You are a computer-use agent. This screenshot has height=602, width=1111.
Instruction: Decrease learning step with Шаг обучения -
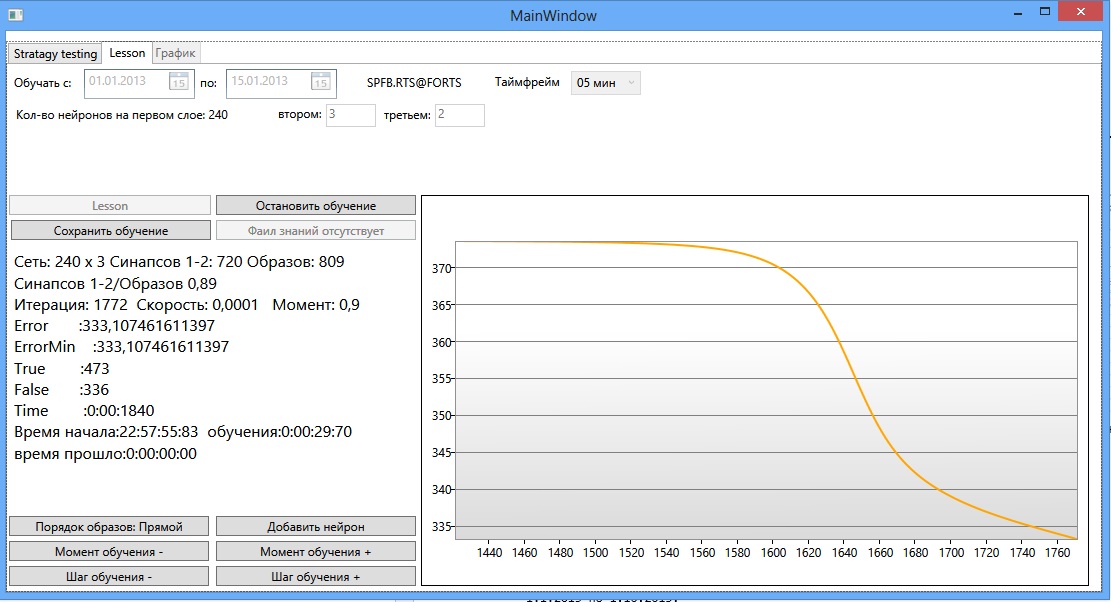point(109,577)
